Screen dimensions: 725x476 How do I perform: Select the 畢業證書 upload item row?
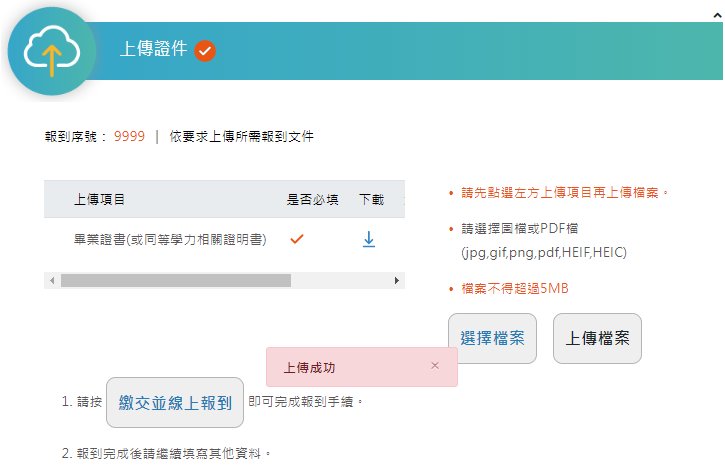(x=170, y=240)
